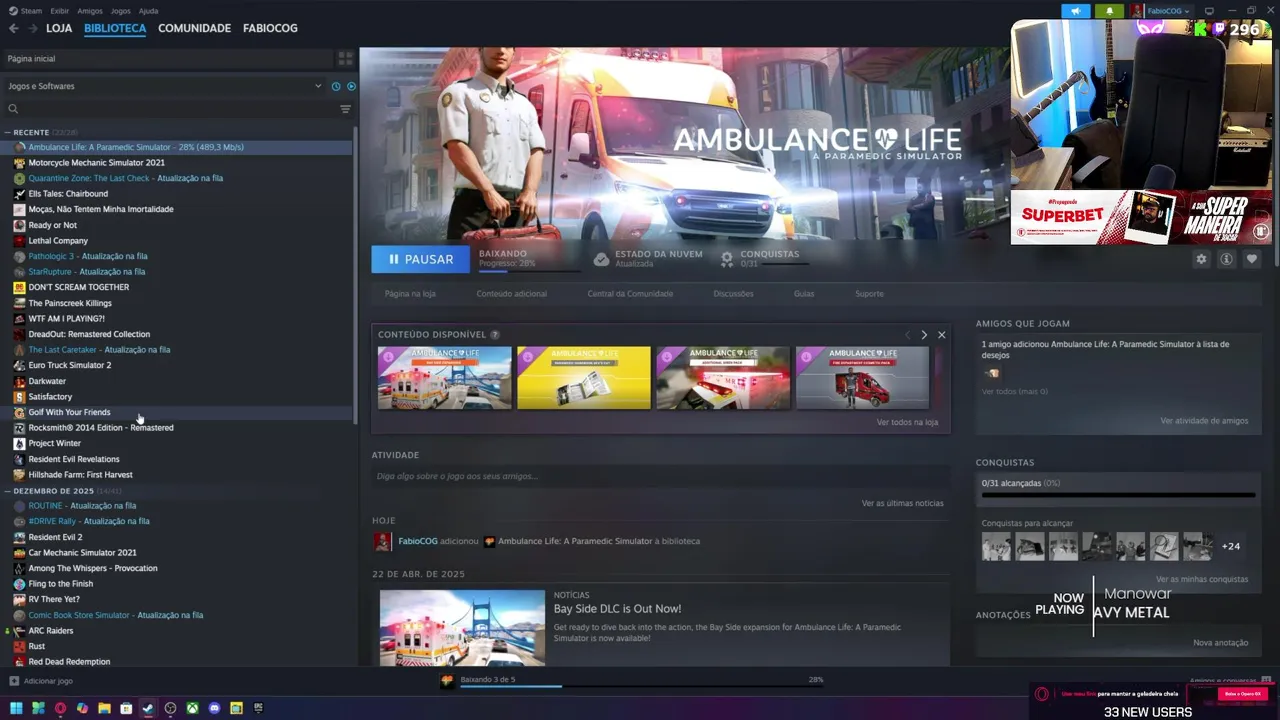This screenshot has width=1280, height=720.
Task: Open the Discussões tab
Action: [x=733, y=294]
